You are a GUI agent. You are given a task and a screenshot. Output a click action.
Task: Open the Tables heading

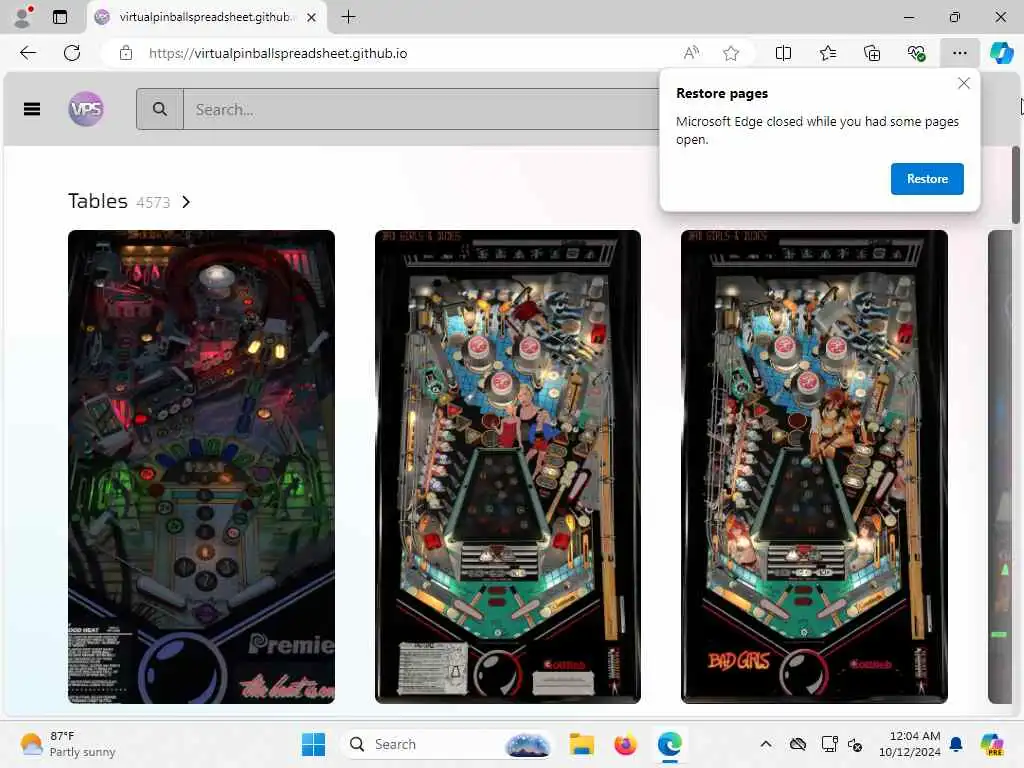coord(98,201)
